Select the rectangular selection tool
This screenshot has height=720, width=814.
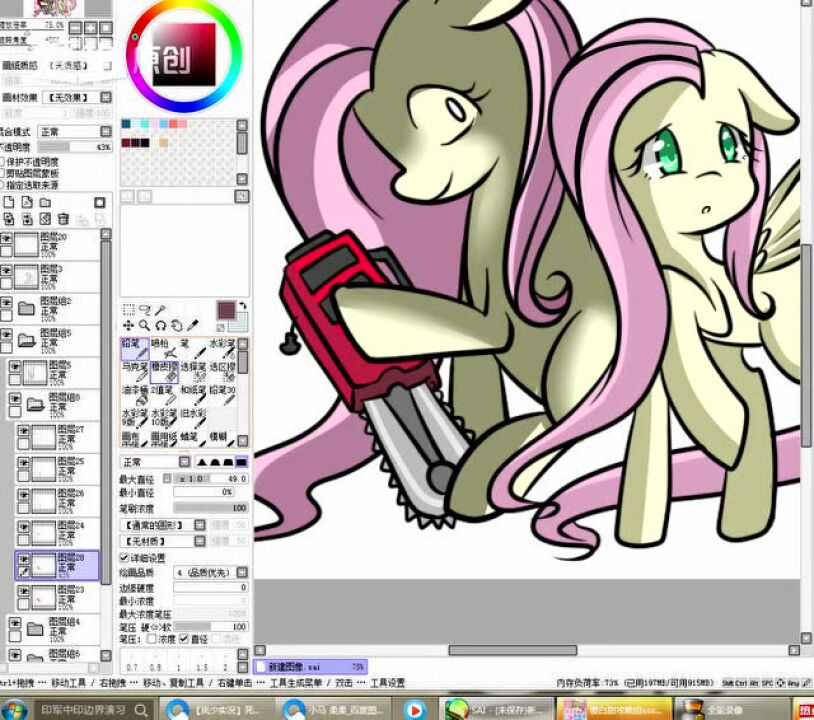[x=129, y=310]
